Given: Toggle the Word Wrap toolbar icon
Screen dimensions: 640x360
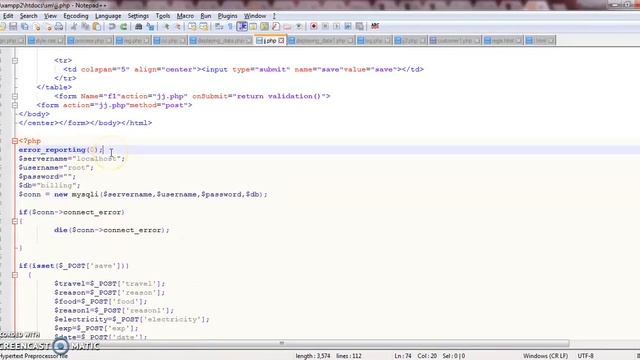Looking at the screenshot, I should (x=219, y=27).
